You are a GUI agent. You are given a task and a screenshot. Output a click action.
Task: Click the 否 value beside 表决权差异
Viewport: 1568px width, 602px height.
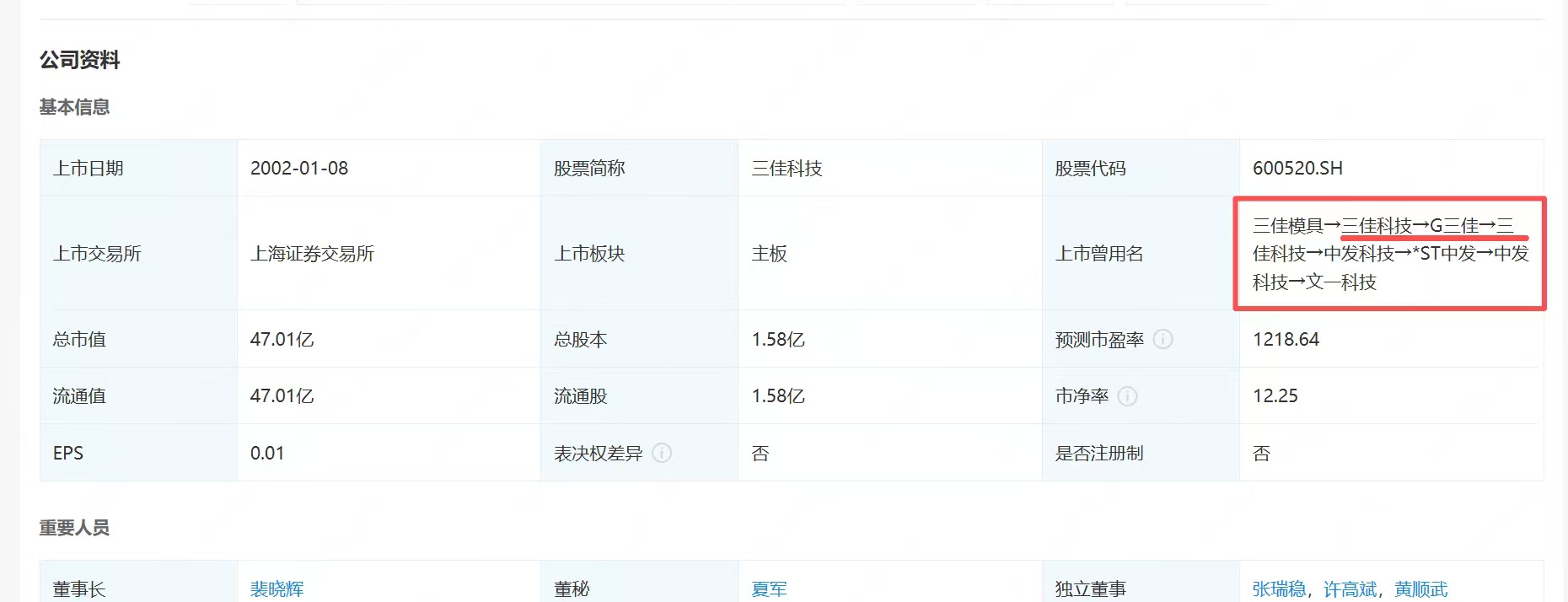pos(760,454)
